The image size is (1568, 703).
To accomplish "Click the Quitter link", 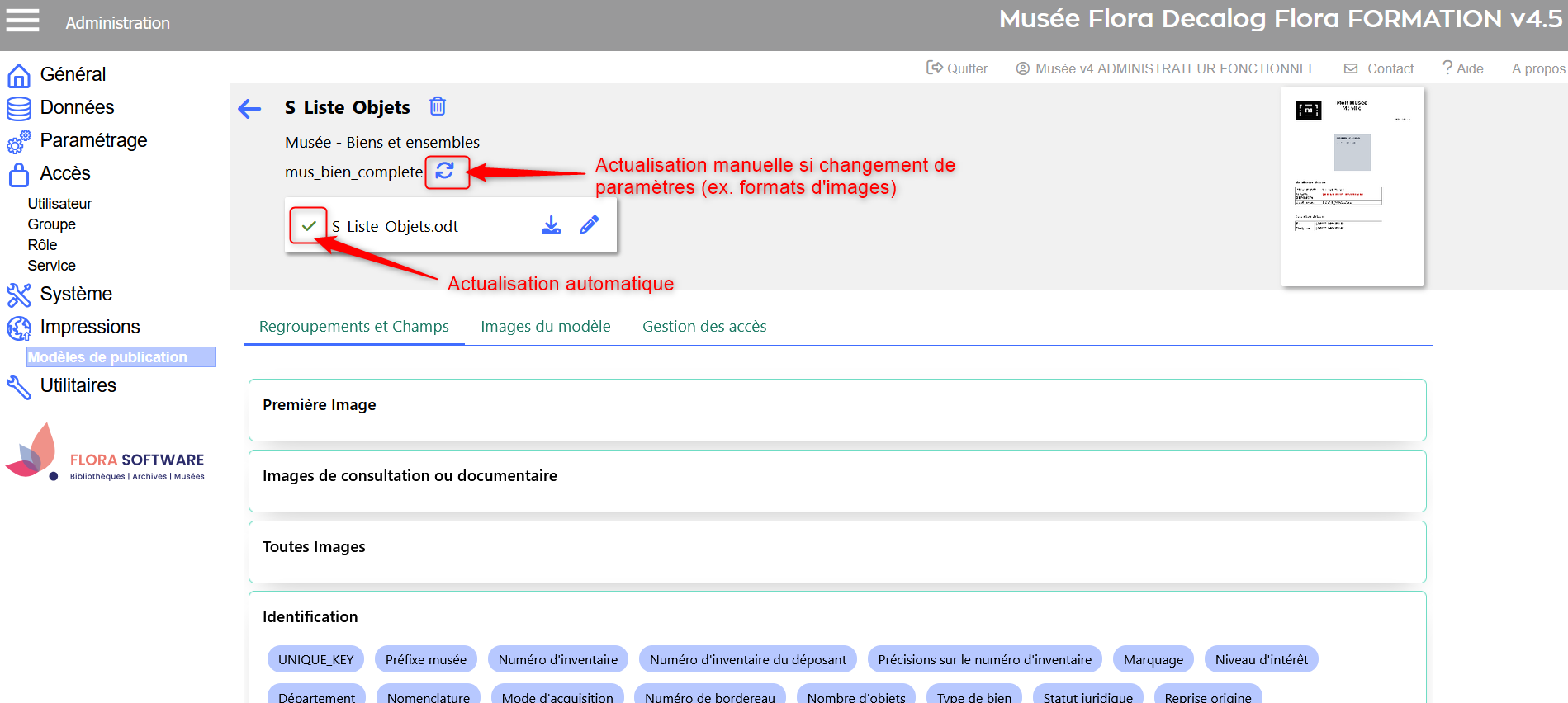I will [x=957, y=68].
